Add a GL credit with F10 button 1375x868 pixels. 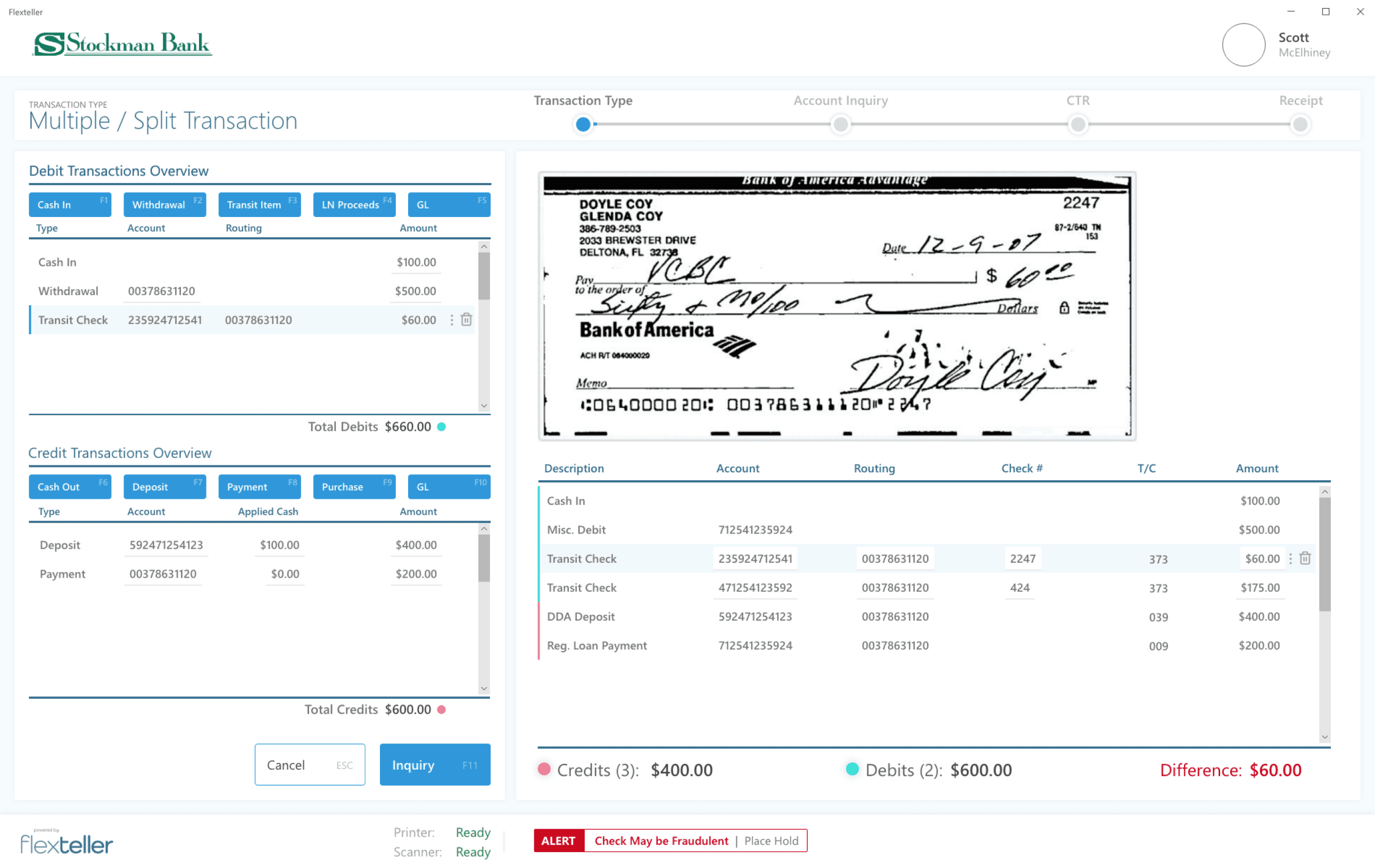[449, 486]
